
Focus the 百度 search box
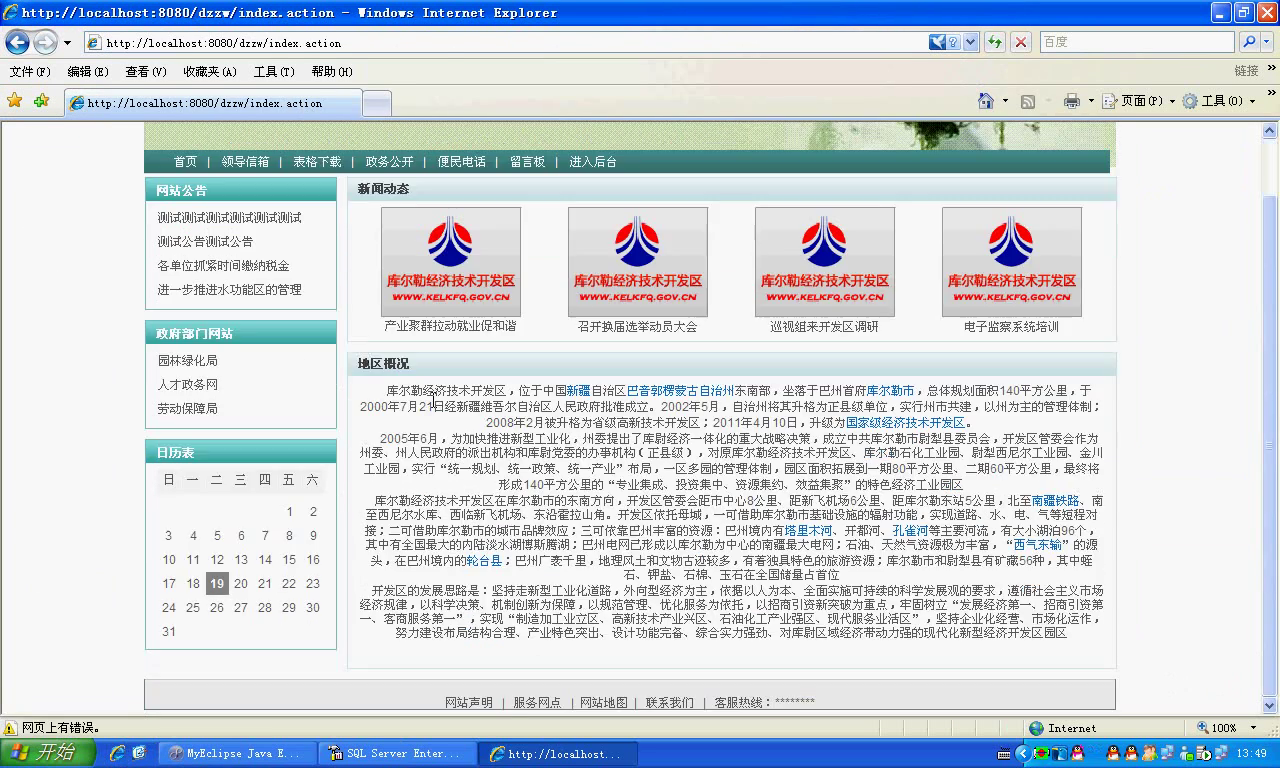(x=1137, y=42)
